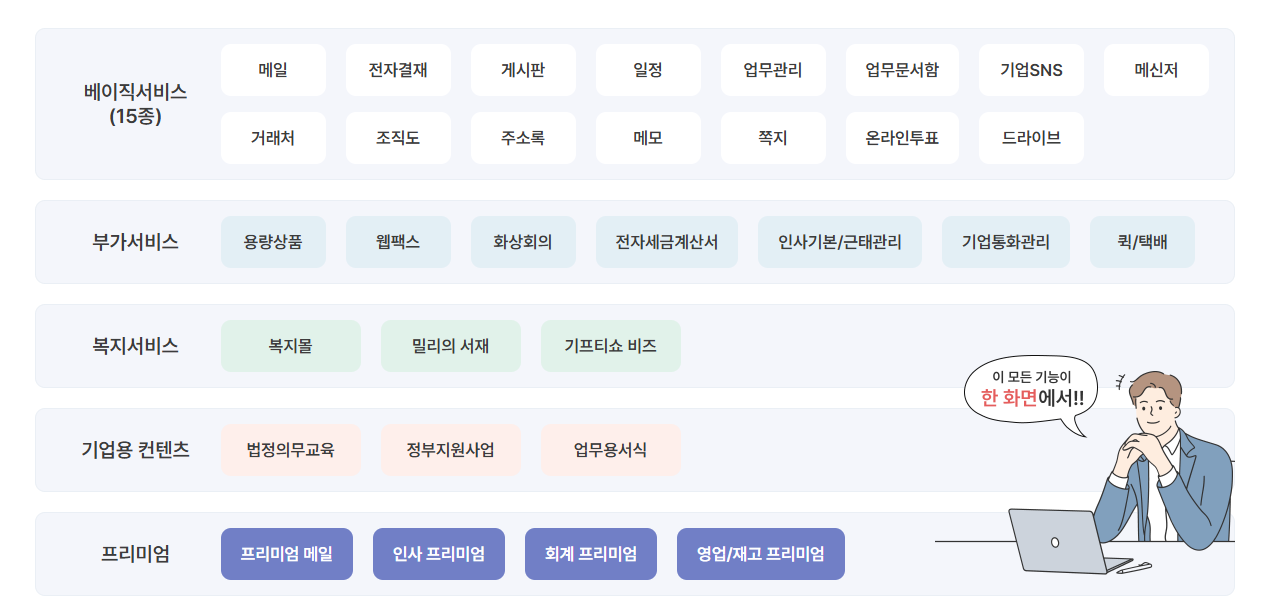1262x613 pixels.
Task: Open the 전자결재 service
Action: [398, 70]
